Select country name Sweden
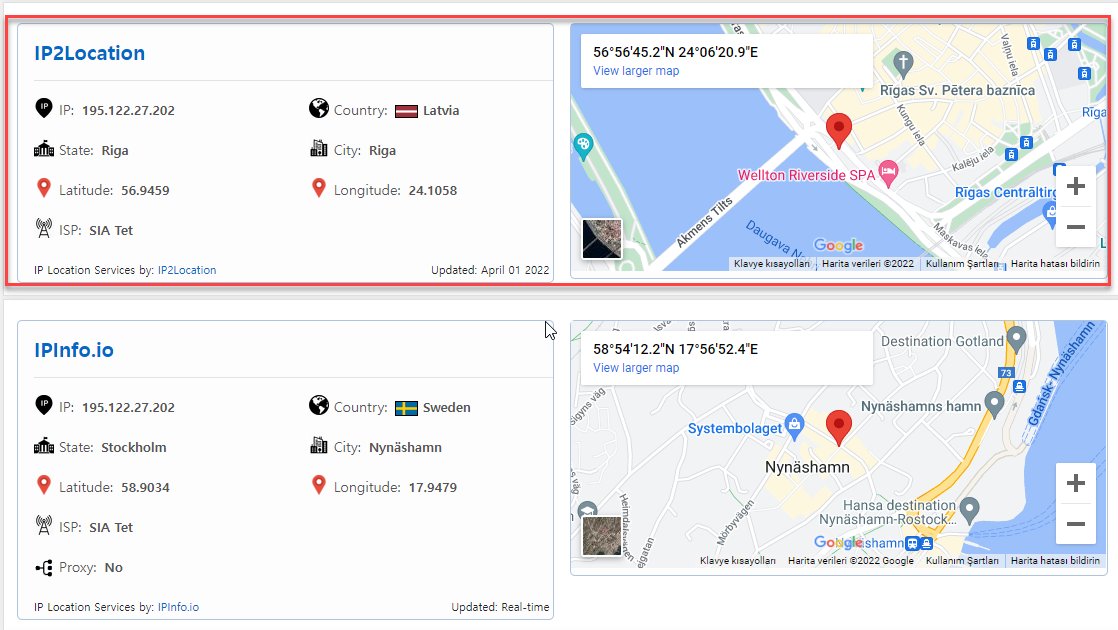This screenshot has height=630, width=1118. tap(446, 408)
